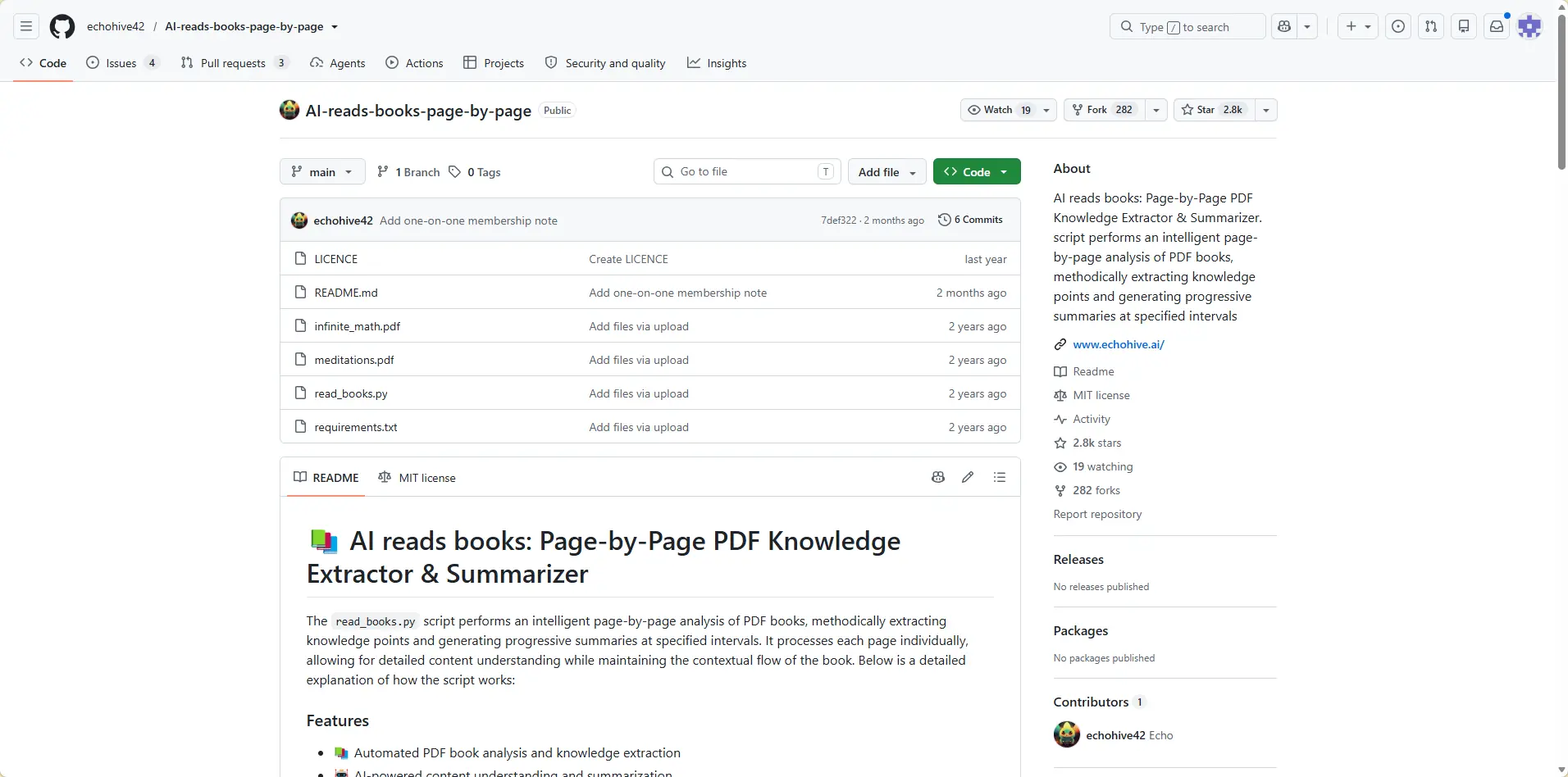
Task: Open the www.echohive.ai website link
Action: coord(1119,344)
